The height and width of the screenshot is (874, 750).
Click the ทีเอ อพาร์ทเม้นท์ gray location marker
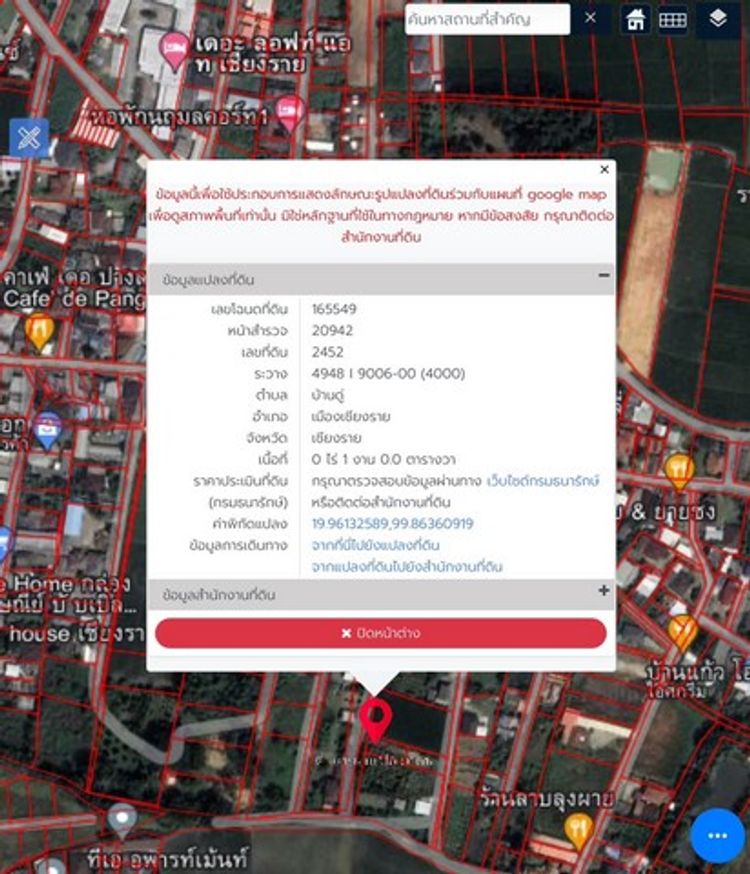point(122,820)
